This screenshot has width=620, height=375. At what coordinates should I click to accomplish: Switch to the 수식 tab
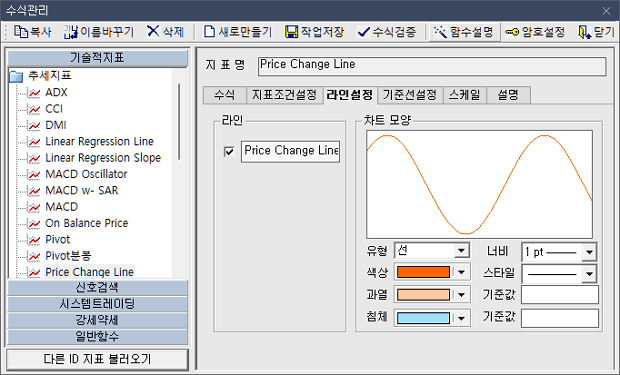pos(225,95)
